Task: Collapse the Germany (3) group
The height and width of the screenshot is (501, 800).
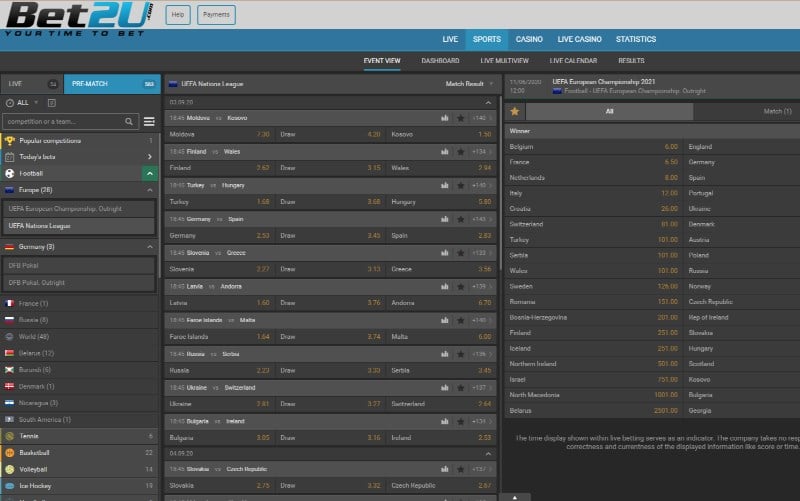Action: 149,247
